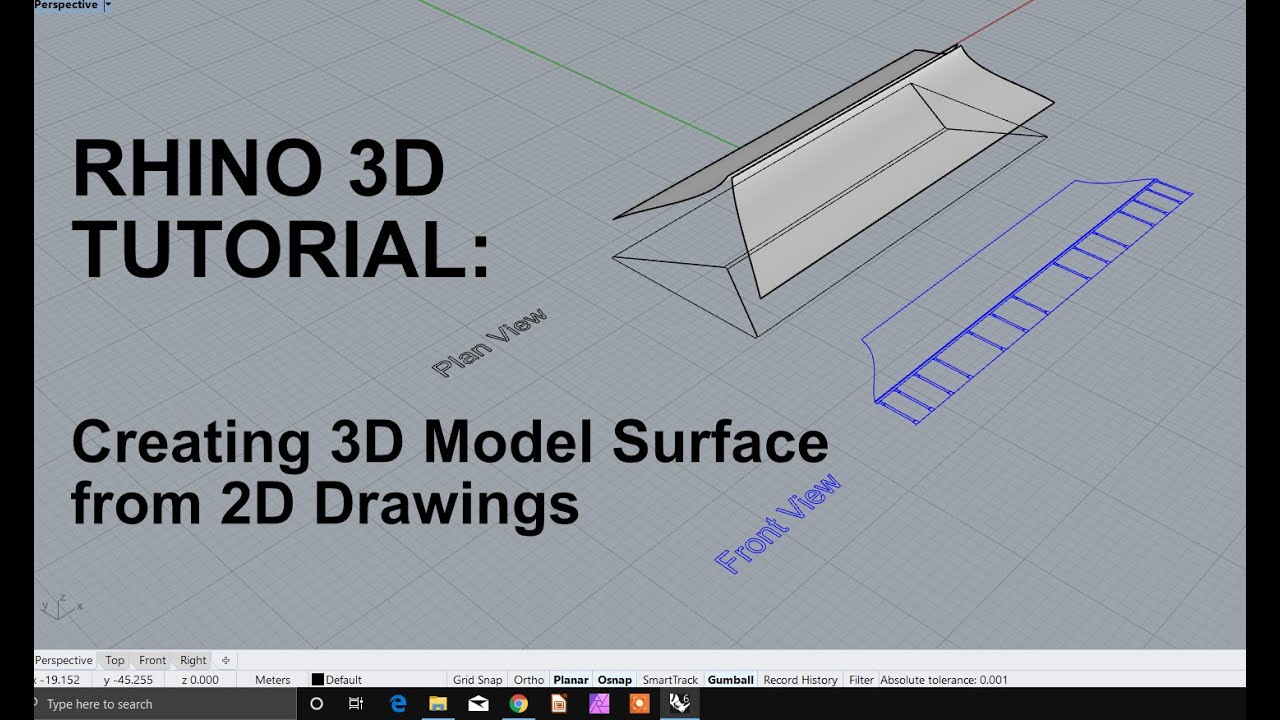Open the selection Filter in status bar
Image resolution: width=1280 pixels, height=720 pixels.
(861, 680)
